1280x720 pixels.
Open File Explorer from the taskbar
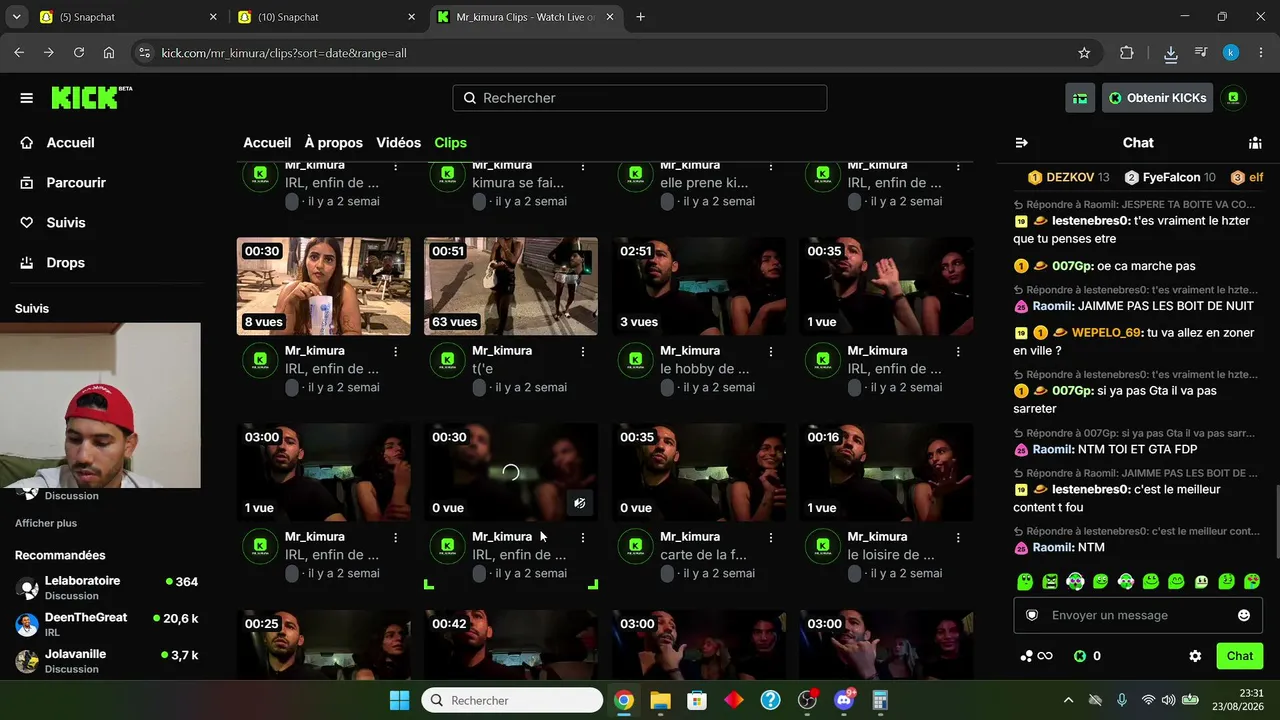tap(660, 700)
